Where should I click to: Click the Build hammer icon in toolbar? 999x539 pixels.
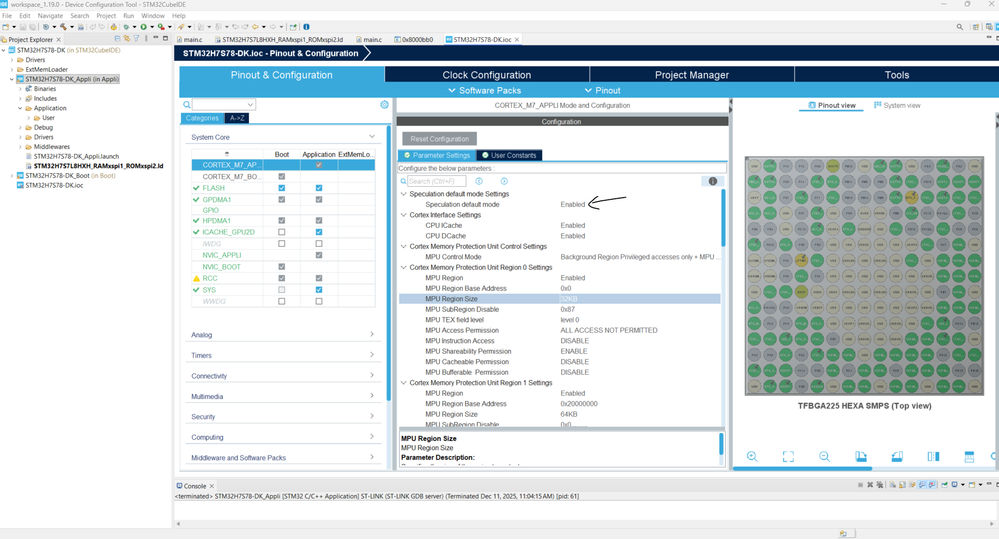pyautogui.click(x=63, y=27)
